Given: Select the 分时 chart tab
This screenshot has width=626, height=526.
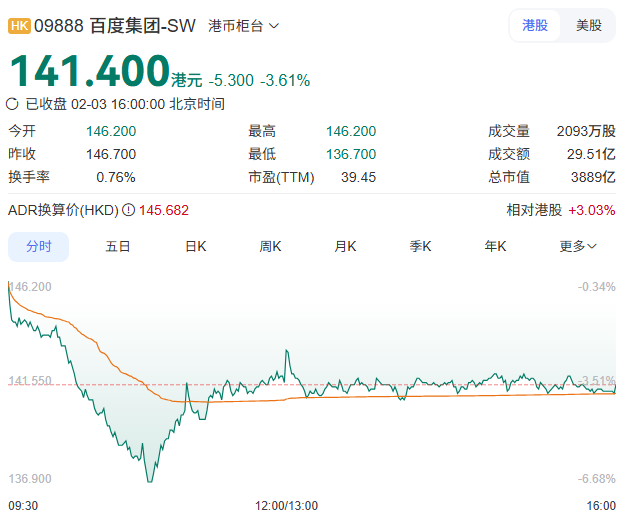Looking at the screenshot, I should (x=39, y=246).
